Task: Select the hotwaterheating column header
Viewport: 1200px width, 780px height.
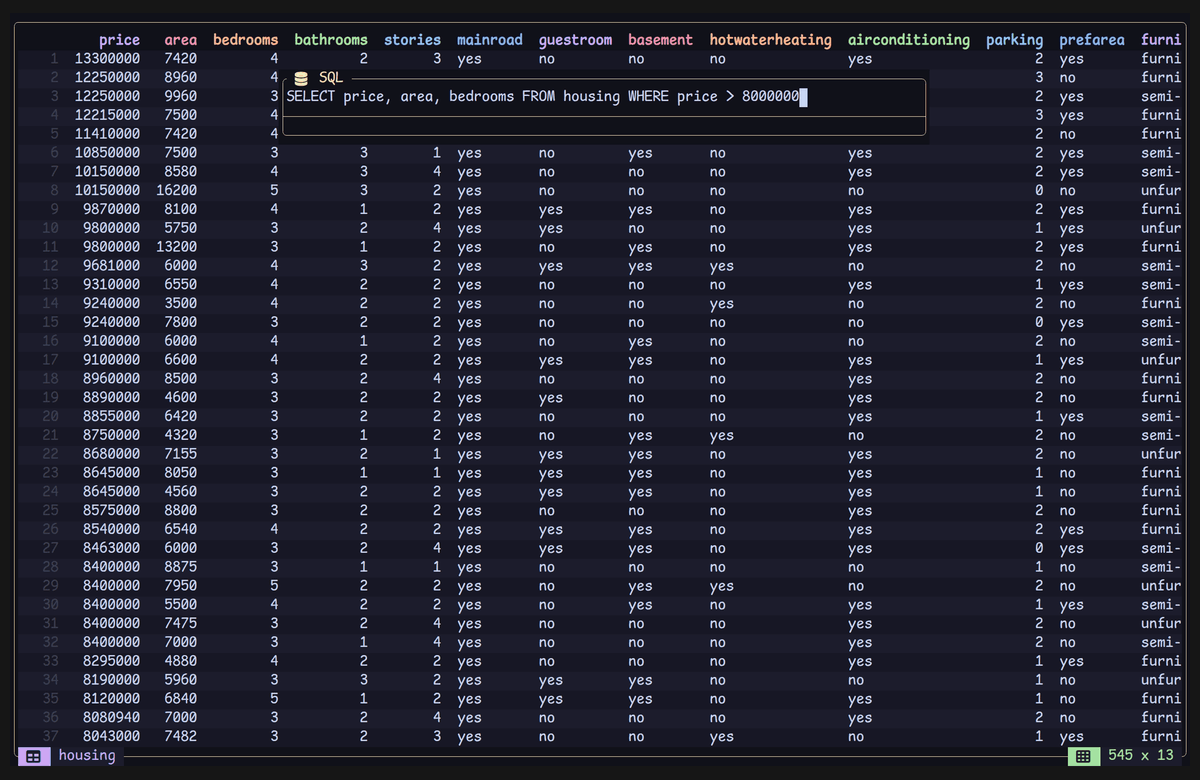Action: [770, 40]
